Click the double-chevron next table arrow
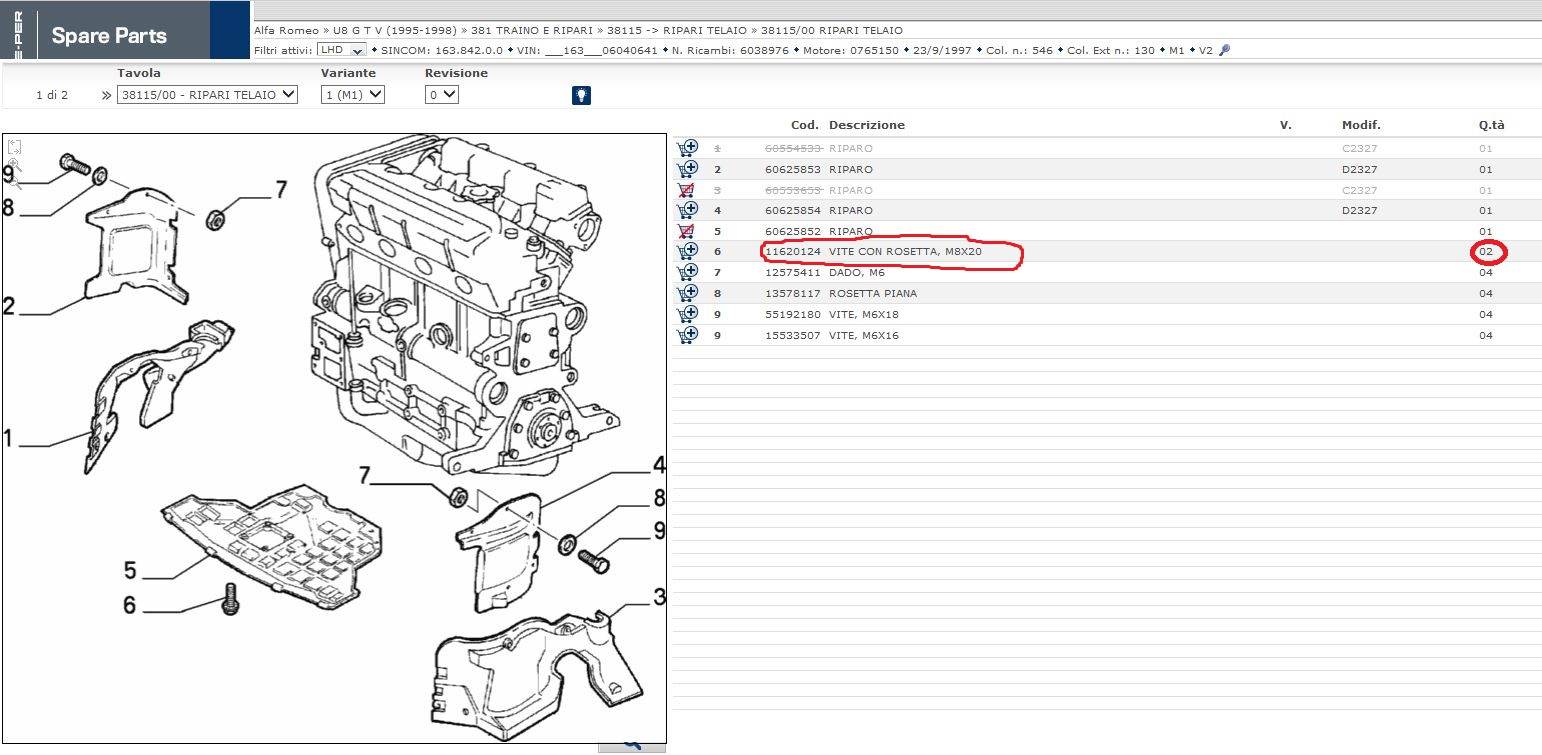Viewport: 1542px width, 755px height. pos(106,95)
